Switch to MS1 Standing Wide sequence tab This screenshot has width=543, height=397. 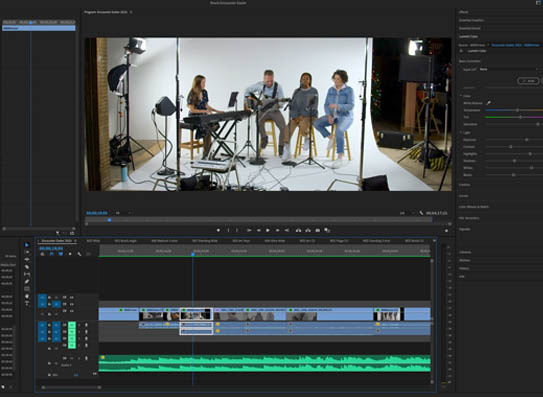(205, 241)
